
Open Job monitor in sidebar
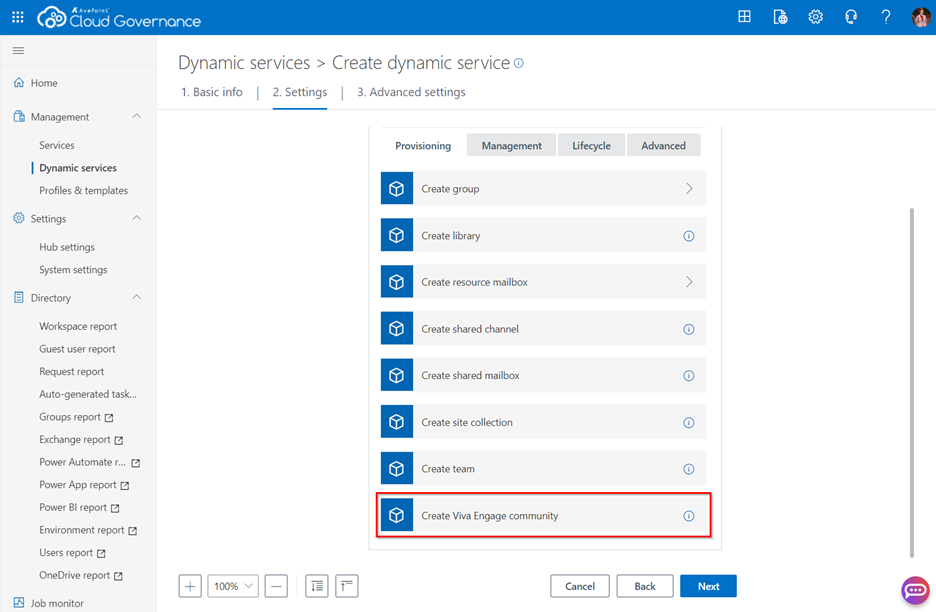pos(57,603)
